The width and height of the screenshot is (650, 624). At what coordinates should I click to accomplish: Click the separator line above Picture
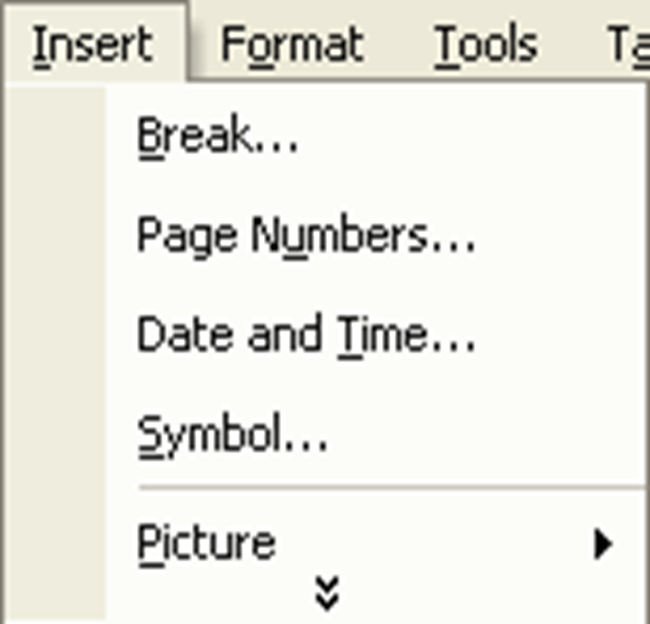tap(392, 488)
